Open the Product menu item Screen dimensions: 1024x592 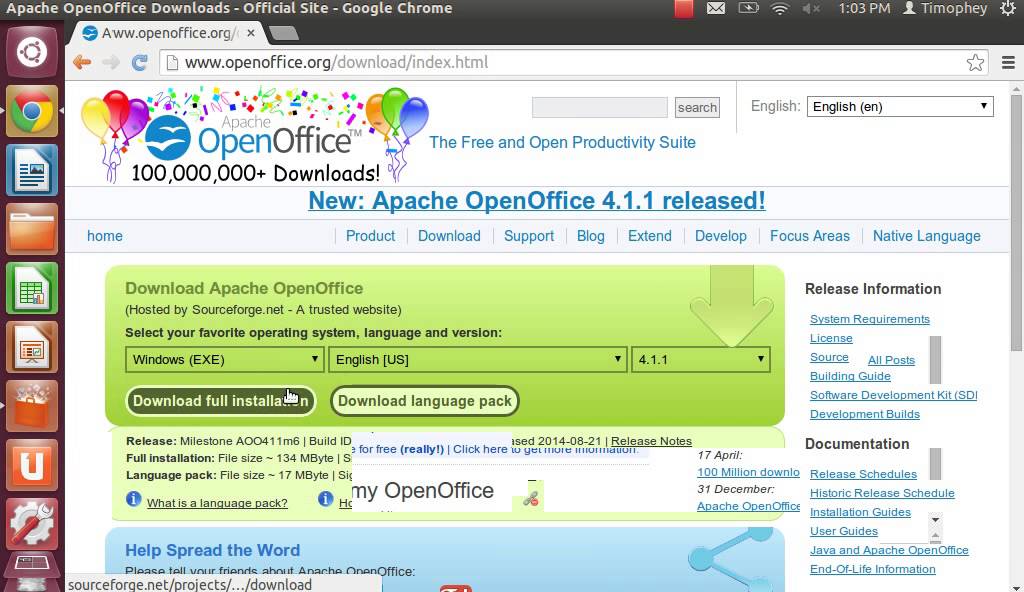point(370,236)
